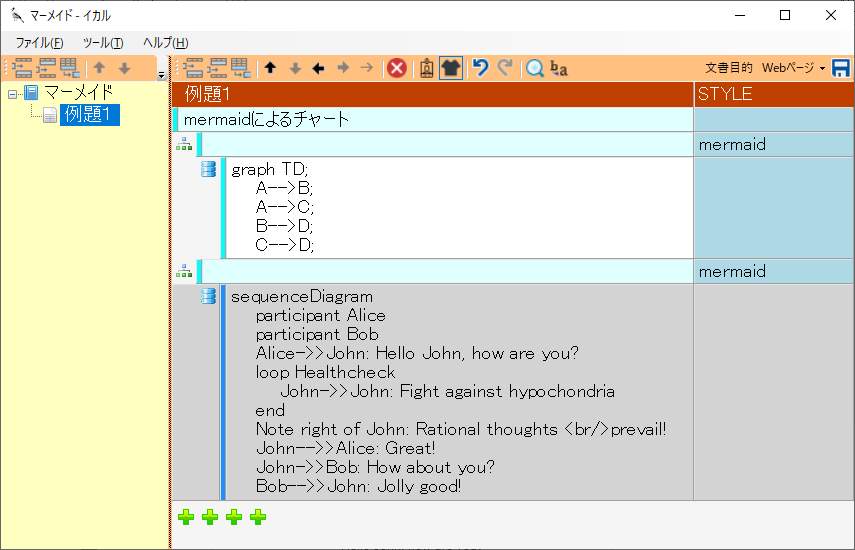This screenshot has height=550, width=855.
Task: Click the red delete X icon
Action: pyautogui.click(x=397, y=68)
